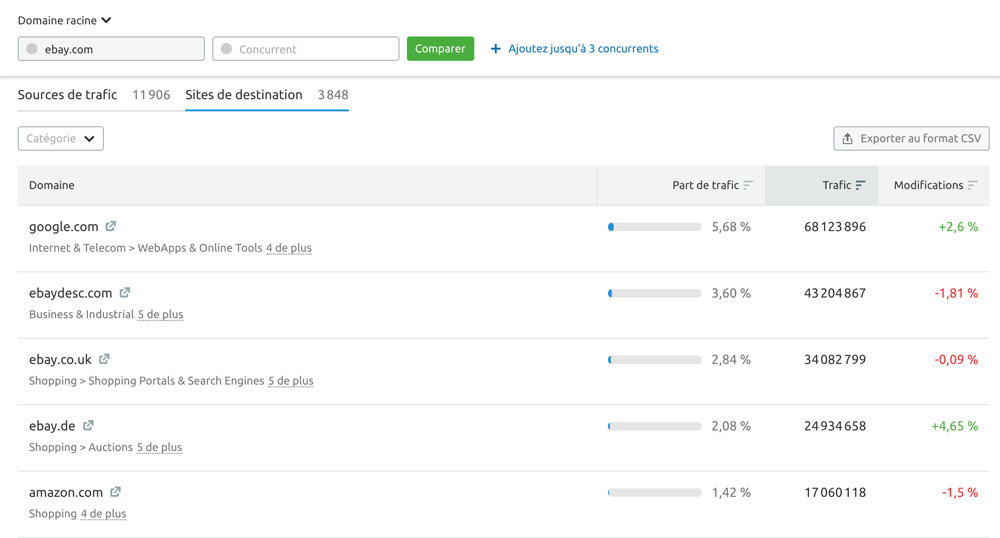
Task: Click count 11 906 beside Sources de trafic
Action: point(151,94)
